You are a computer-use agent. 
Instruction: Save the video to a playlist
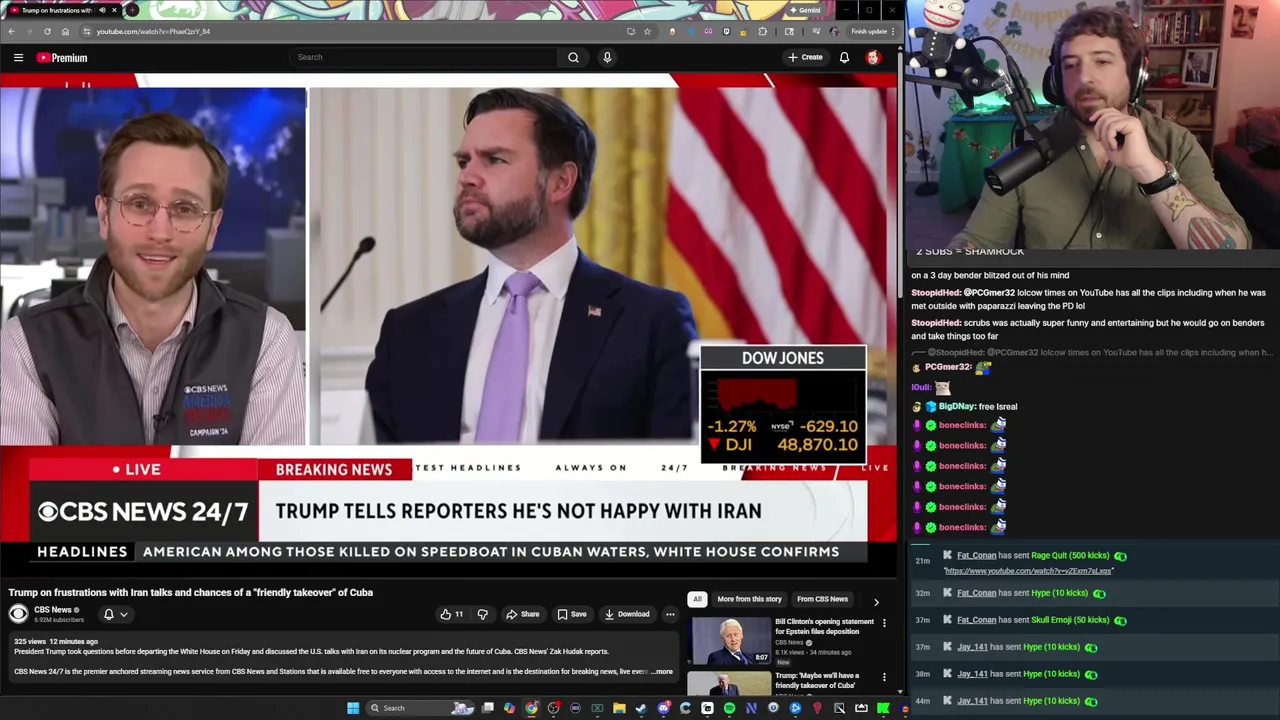pyautogui.click(x=572, y=614)
